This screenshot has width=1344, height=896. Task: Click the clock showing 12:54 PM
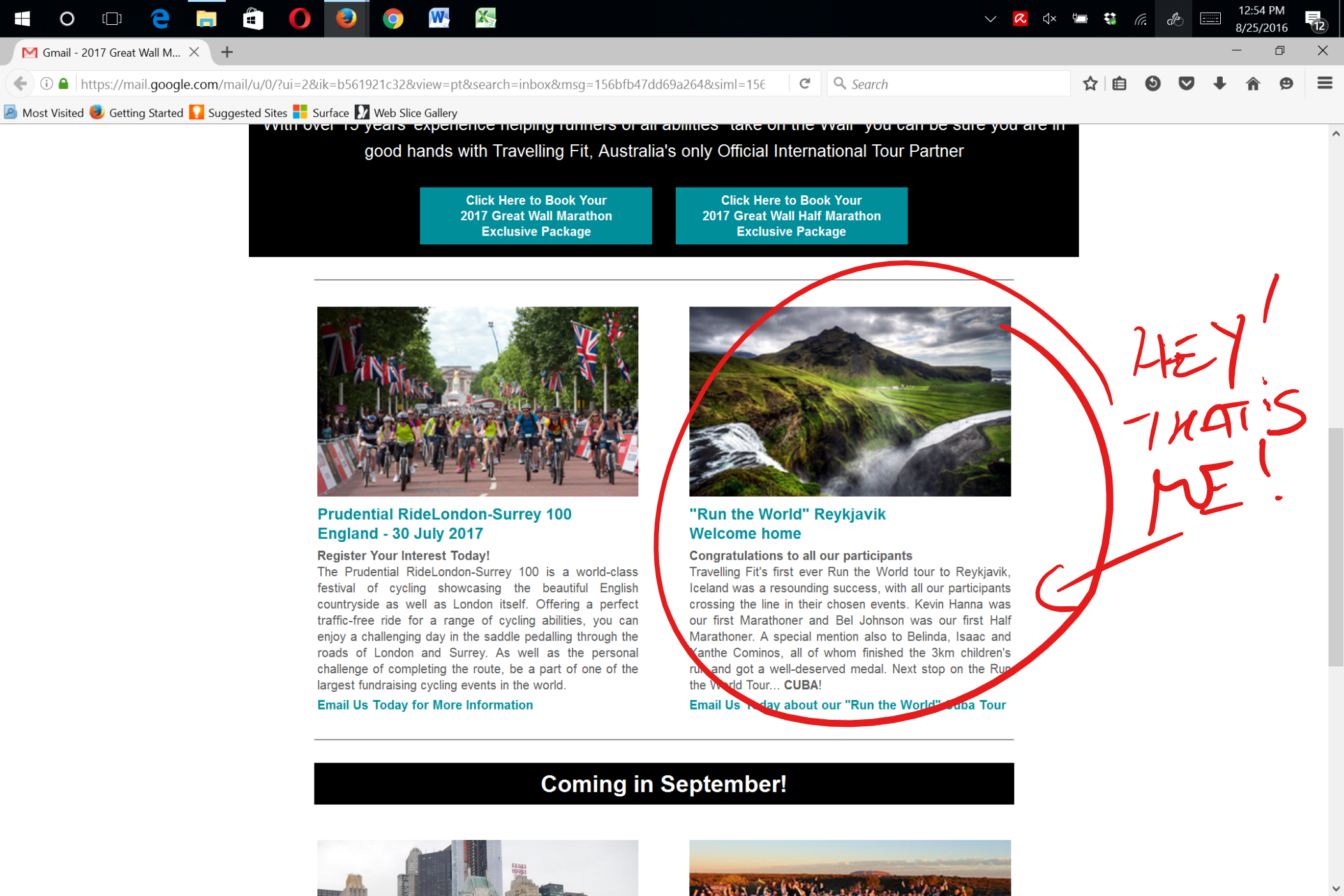[1261, 19]
